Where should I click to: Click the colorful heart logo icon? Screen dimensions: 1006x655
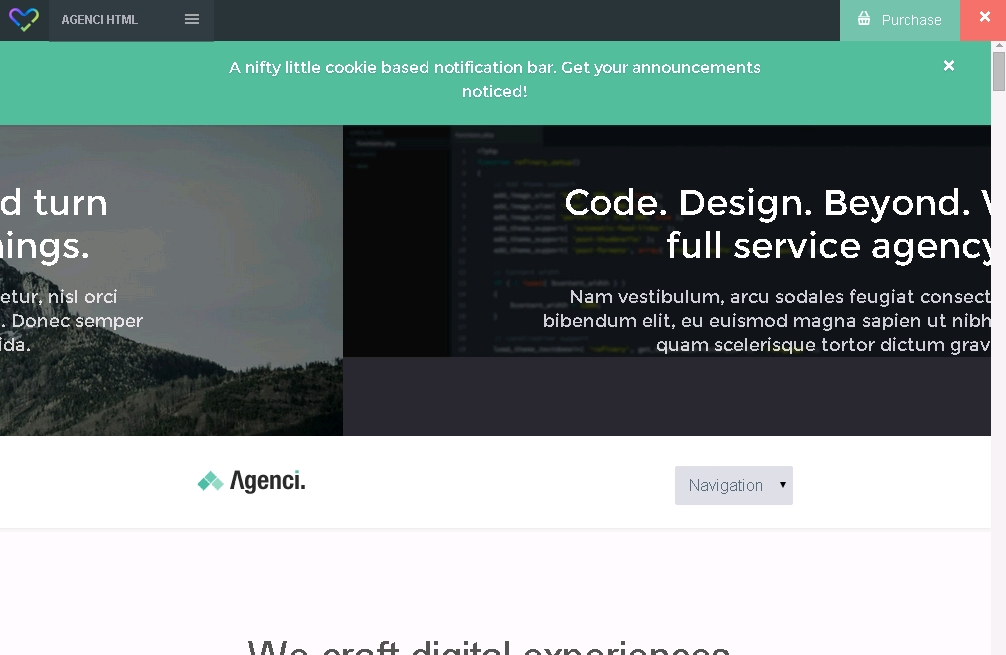[23, 19]
